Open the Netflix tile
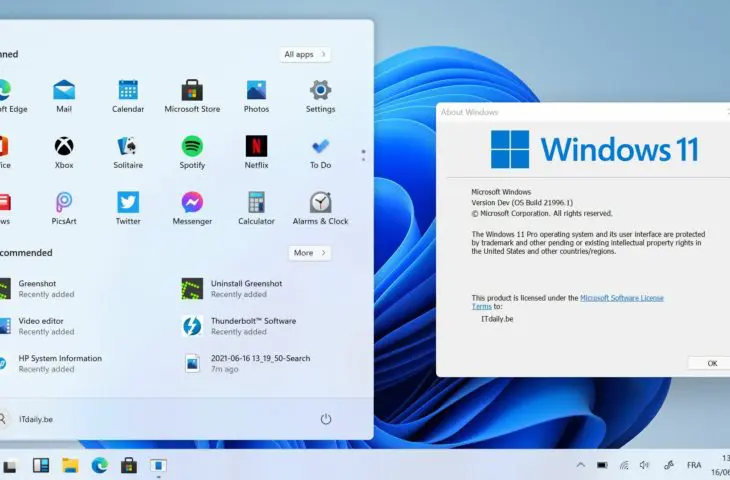This screenshot has width=730, height=480. [x=256, y=153]
